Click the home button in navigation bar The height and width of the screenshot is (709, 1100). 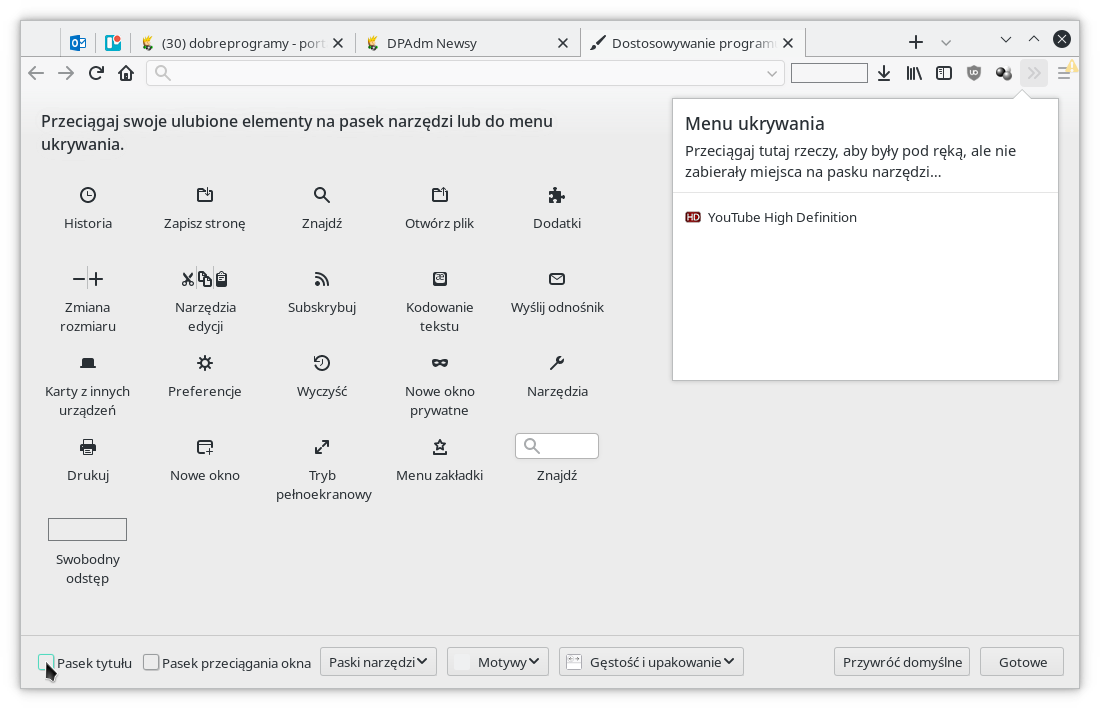(126, 73)
